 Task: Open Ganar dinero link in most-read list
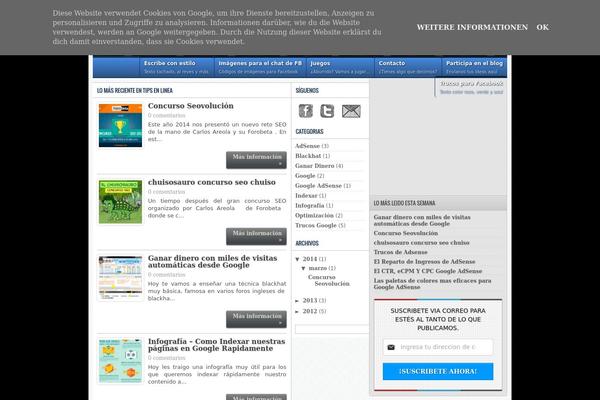coord(422,220)
